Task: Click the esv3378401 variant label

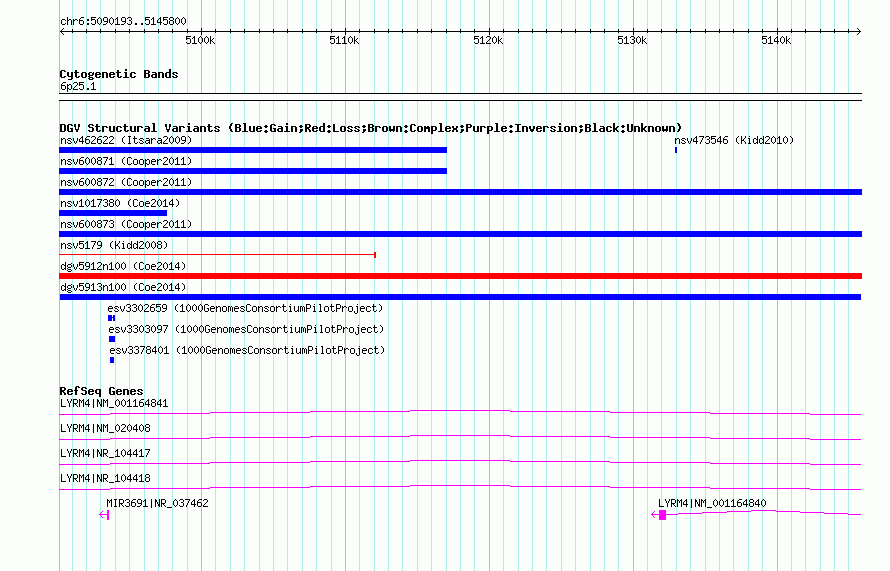Action: tap(247, 350)
